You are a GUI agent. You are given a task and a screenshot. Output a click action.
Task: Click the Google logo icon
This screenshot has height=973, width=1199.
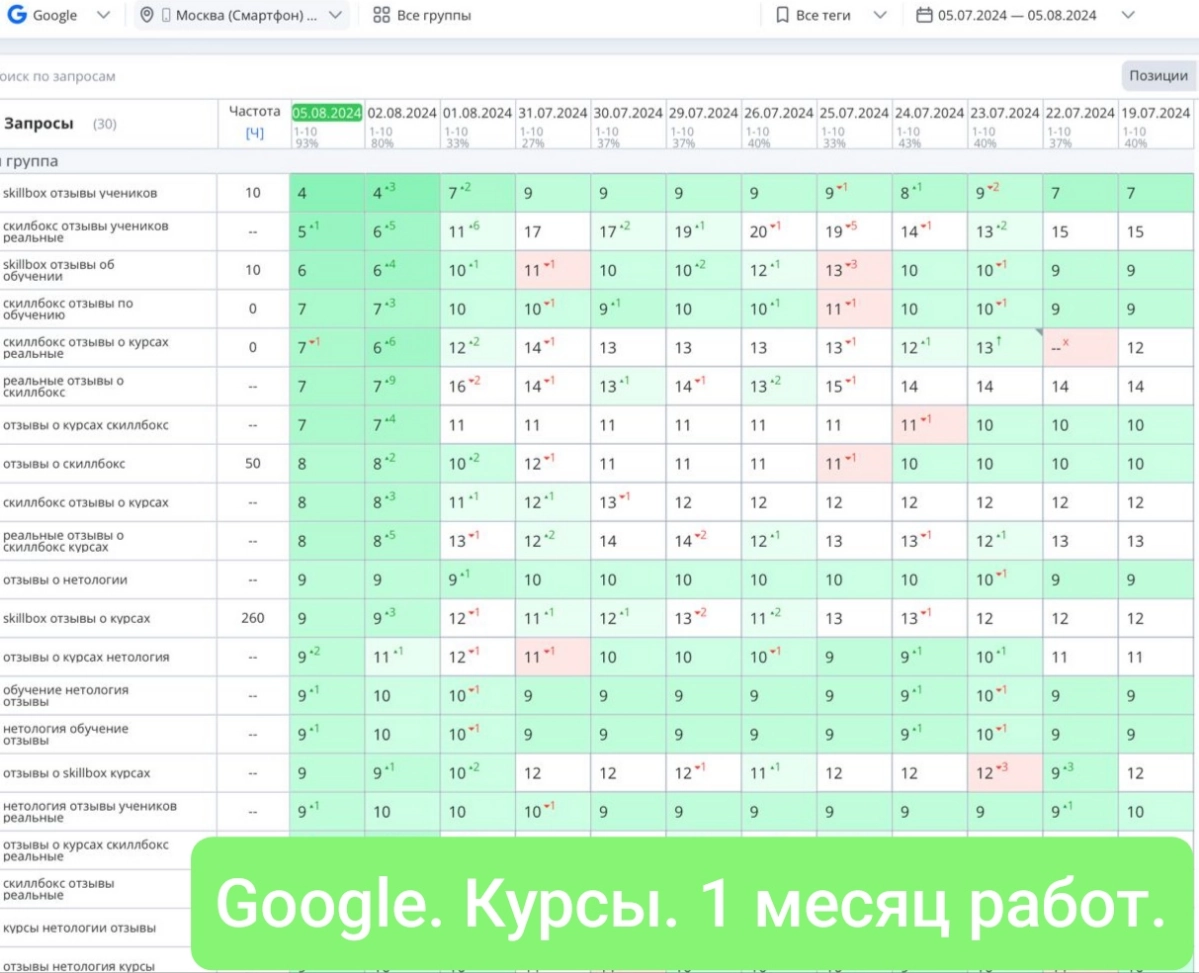tap(16, 15)
